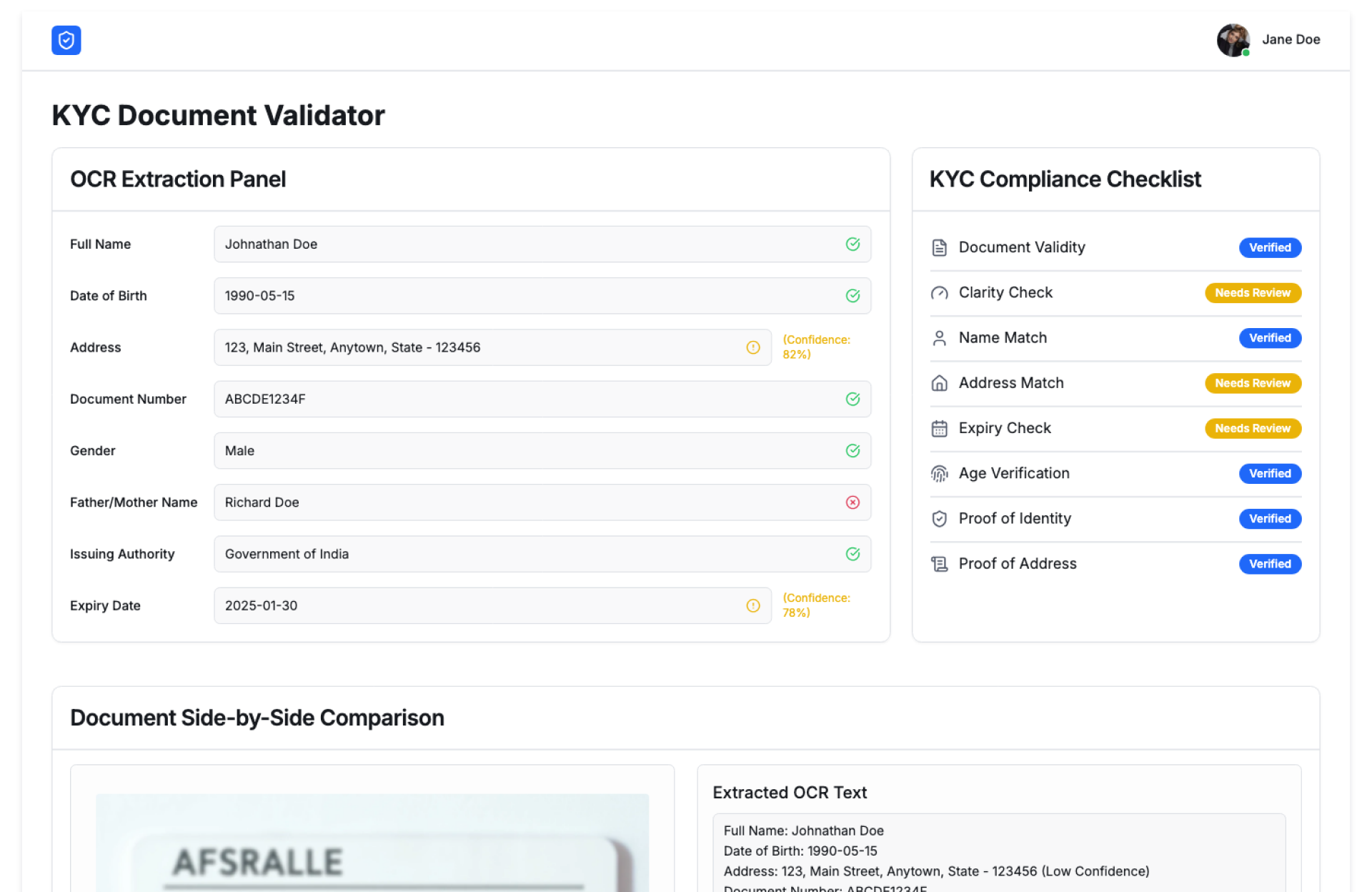Screen dimensions: 1372x892
Task: Click the Document Number field ABCDE1234F
Action: pyautogui.click(x=529, y=399)
